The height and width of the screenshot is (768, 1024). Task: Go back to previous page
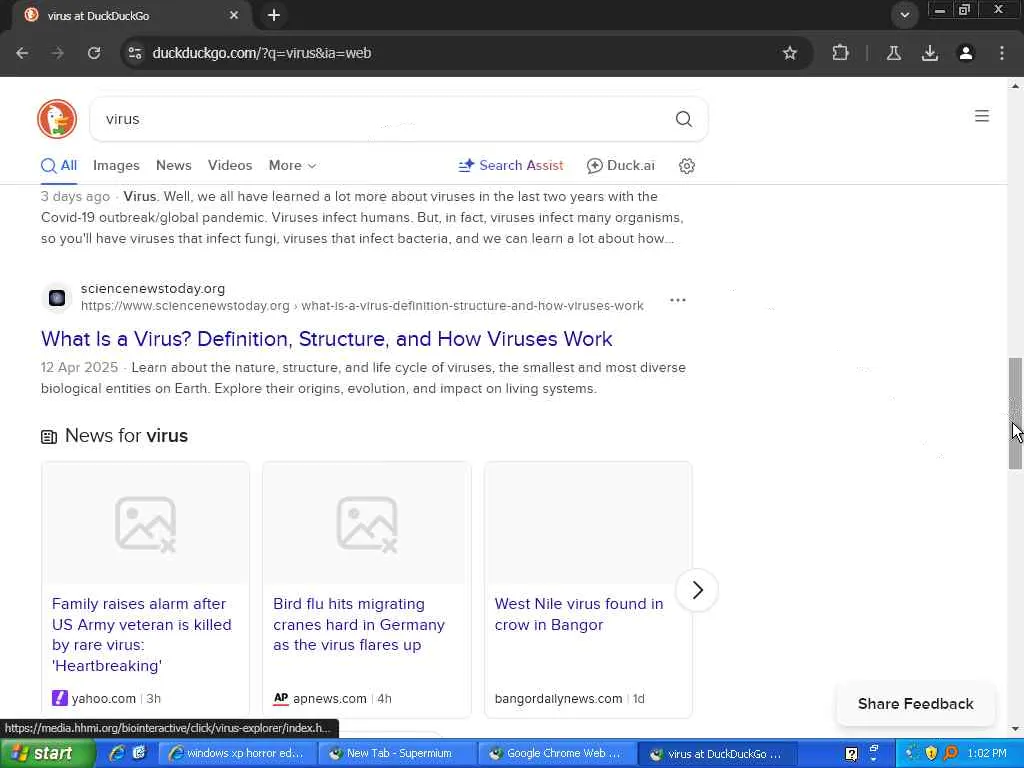tap(22, 53)
